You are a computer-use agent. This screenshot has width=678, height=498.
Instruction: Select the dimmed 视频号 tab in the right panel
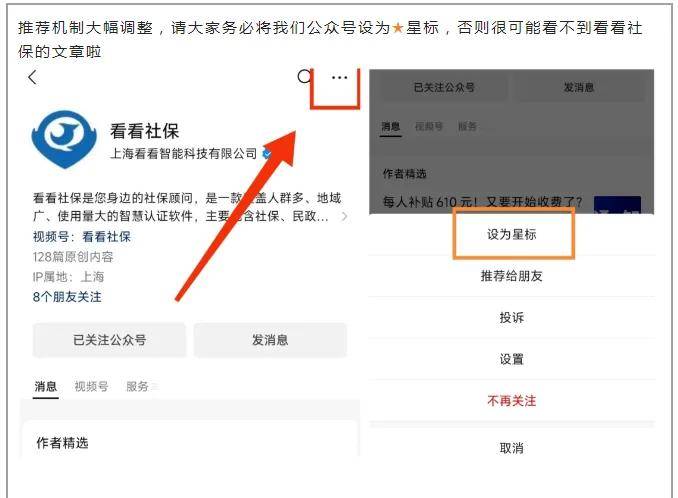pyautogui.click(x=429, y=127)
